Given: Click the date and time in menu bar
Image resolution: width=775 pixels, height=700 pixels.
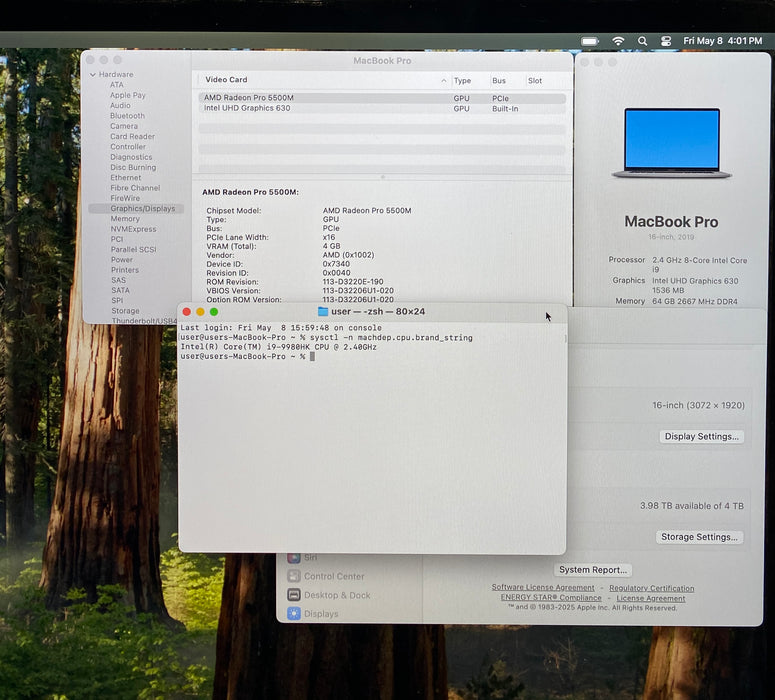Looking at the screenshot, I should tap(722, 41).
